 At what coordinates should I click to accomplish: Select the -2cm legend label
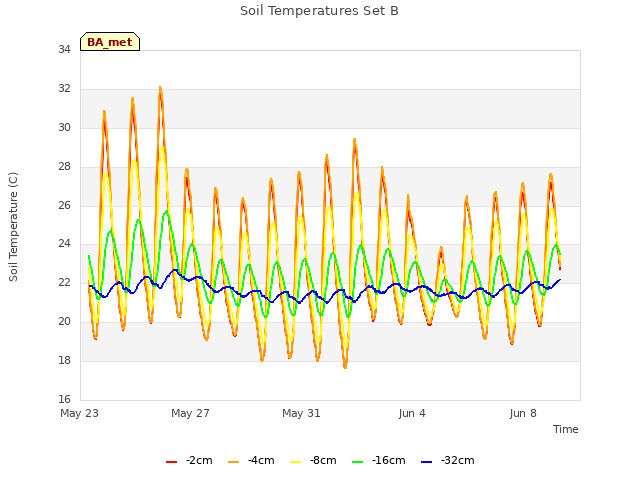tap(199, 460)
